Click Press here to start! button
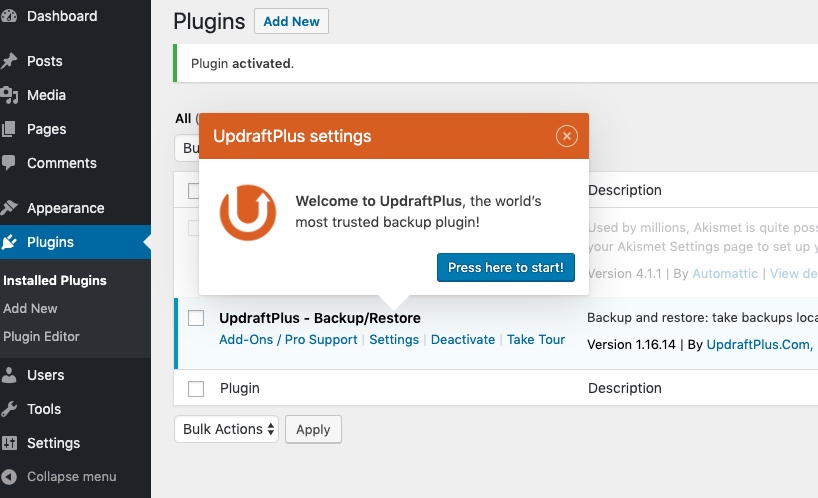This screenshot has width=818, height=498. pyautogui.click(x=506, y=268)
